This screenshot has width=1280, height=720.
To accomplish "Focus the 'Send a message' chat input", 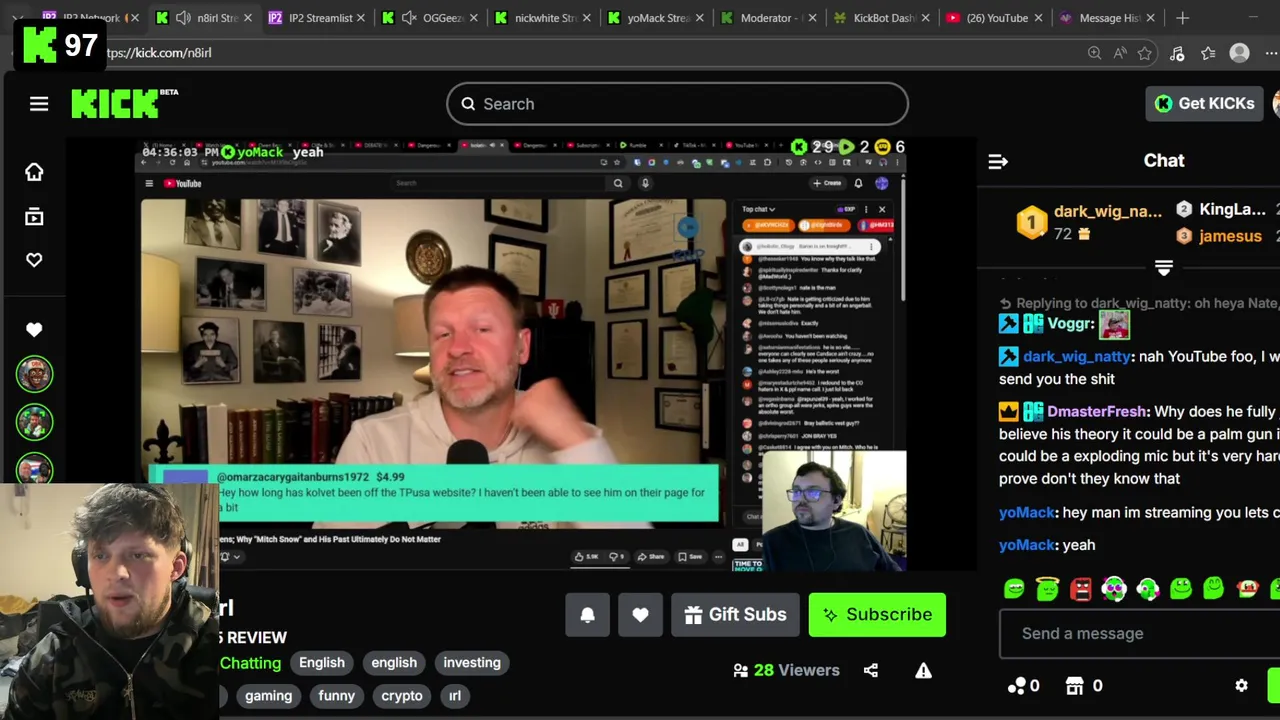I will click(1139, 633).
